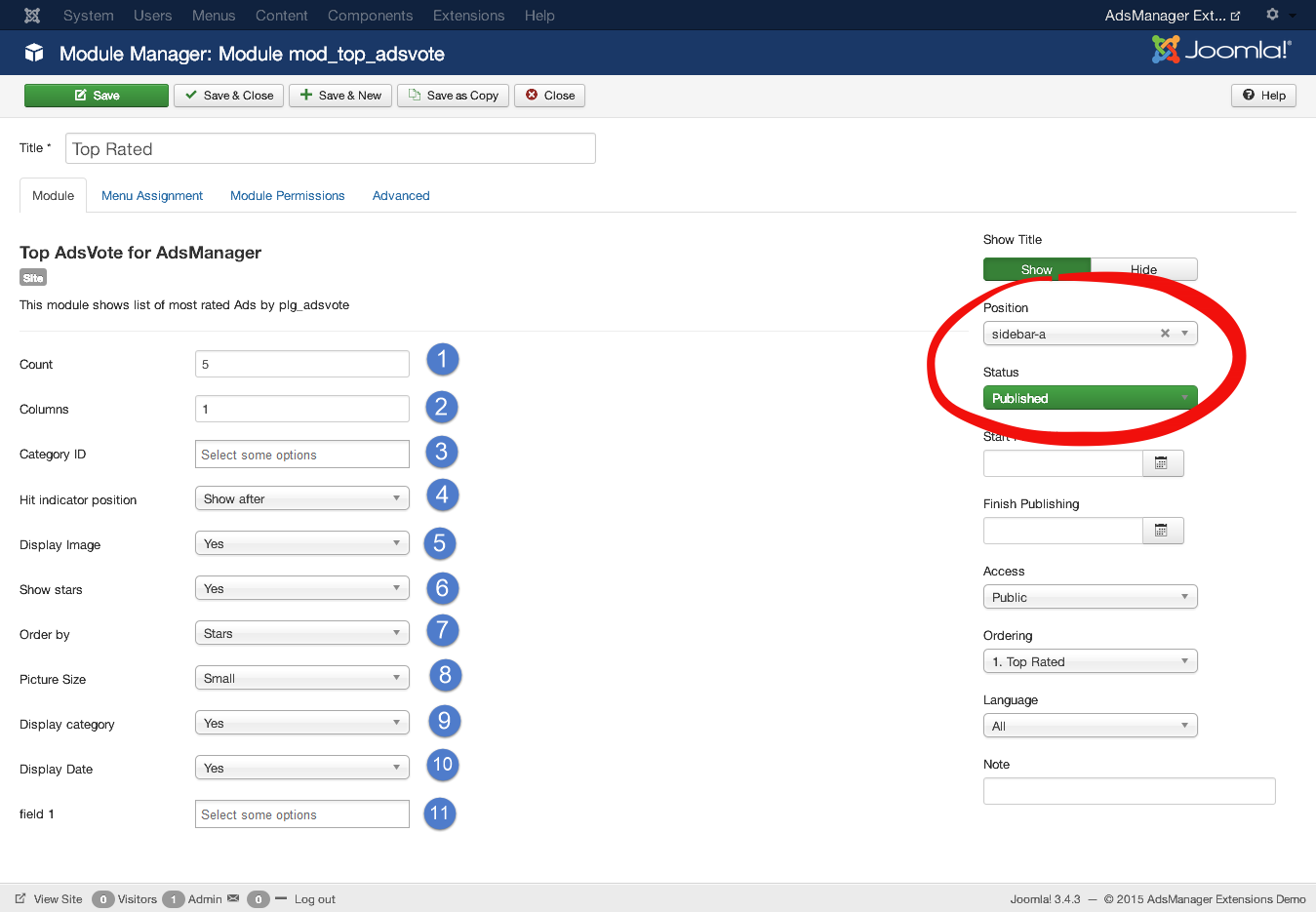Open the Finish Publishing calendar picker
Viewport: 1316px width, 912px height.
point(1163,531)
